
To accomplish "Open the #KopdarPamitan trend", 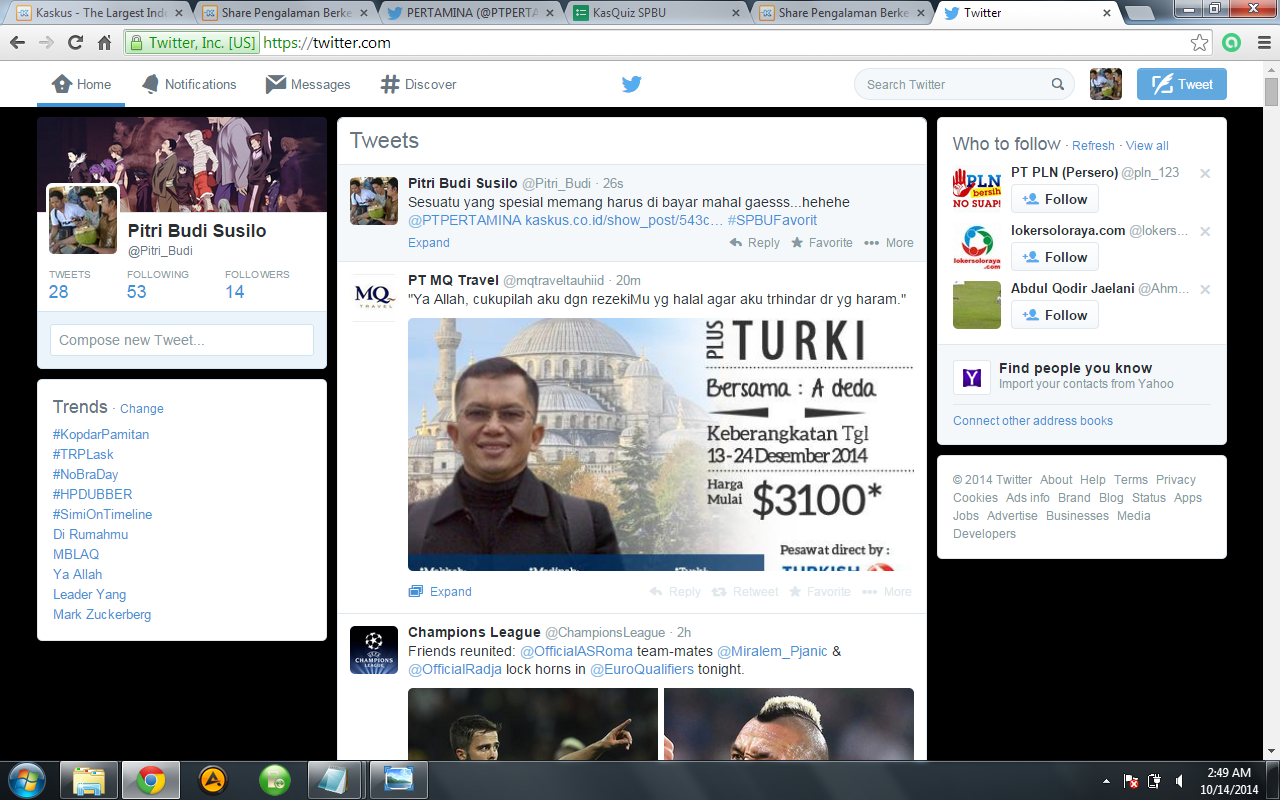I will pos(101,434).
